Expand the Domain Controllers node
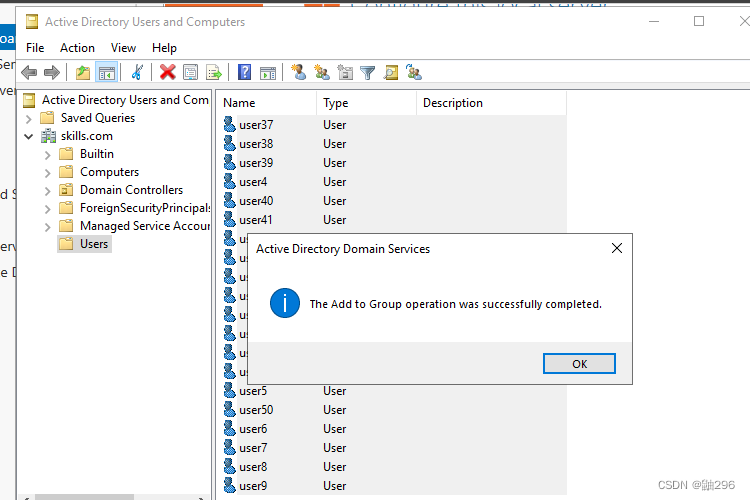This screenshot has width=750, height=500. tap(47, 190)
